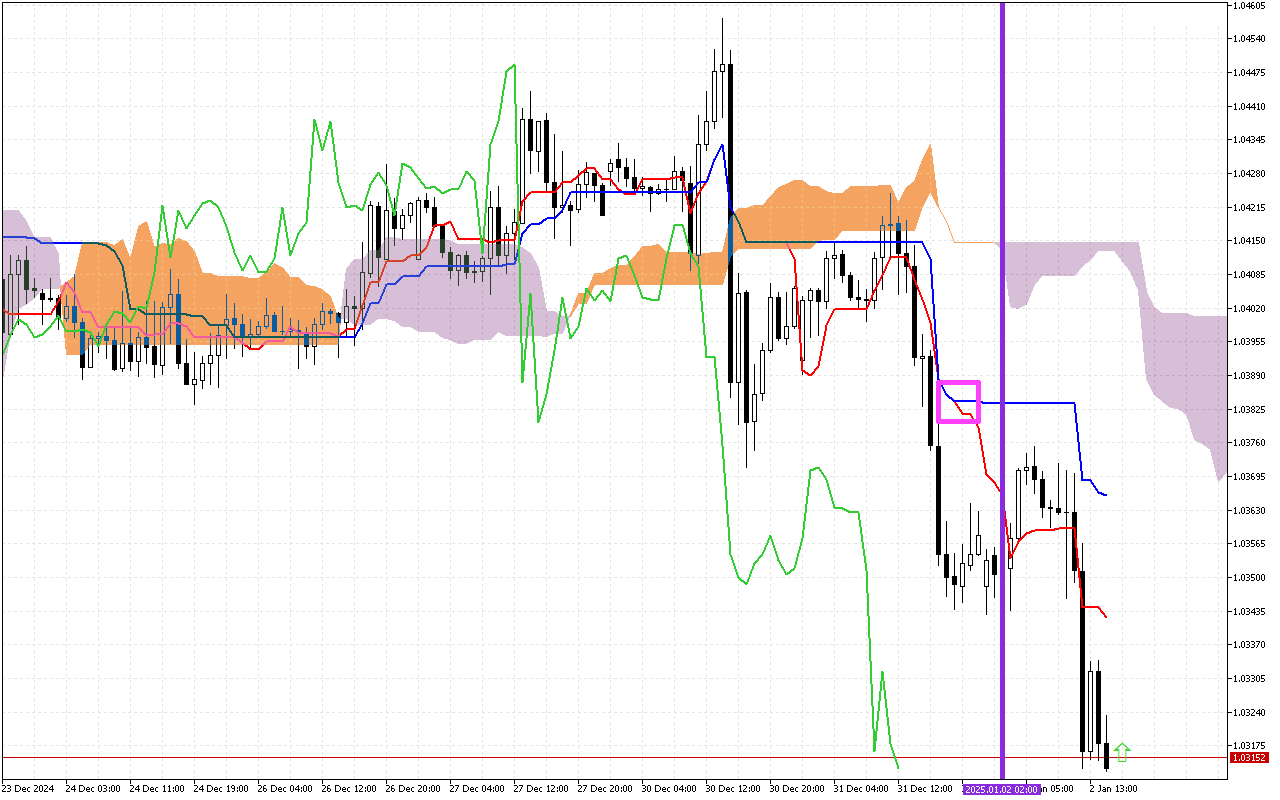The height and width of the screenshot is (800, 1280).
Task: Select the 1.04345 price level label
Action: coord(1249,140)
